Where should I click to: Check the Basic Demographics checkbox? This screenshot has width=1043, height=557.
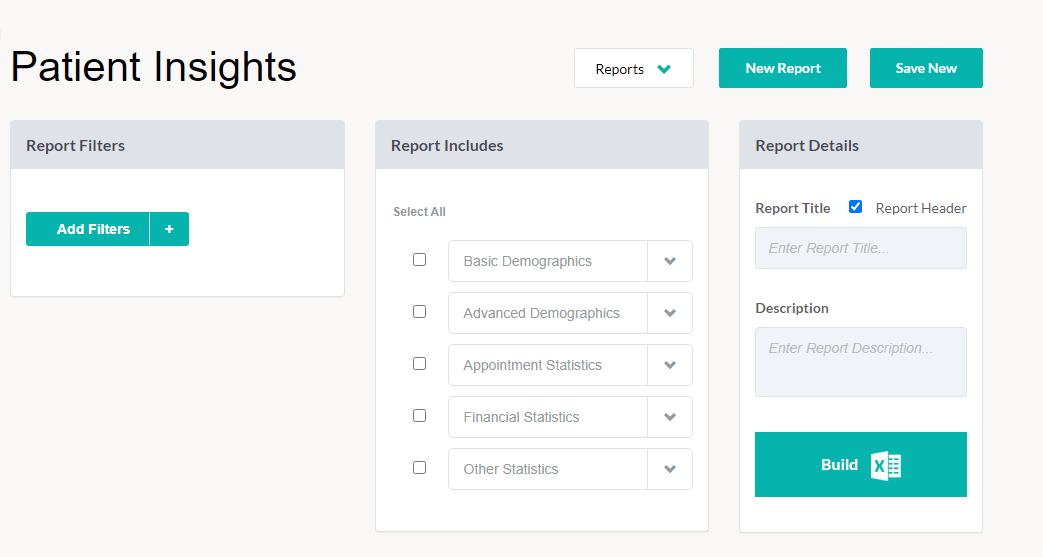[419, 260]
